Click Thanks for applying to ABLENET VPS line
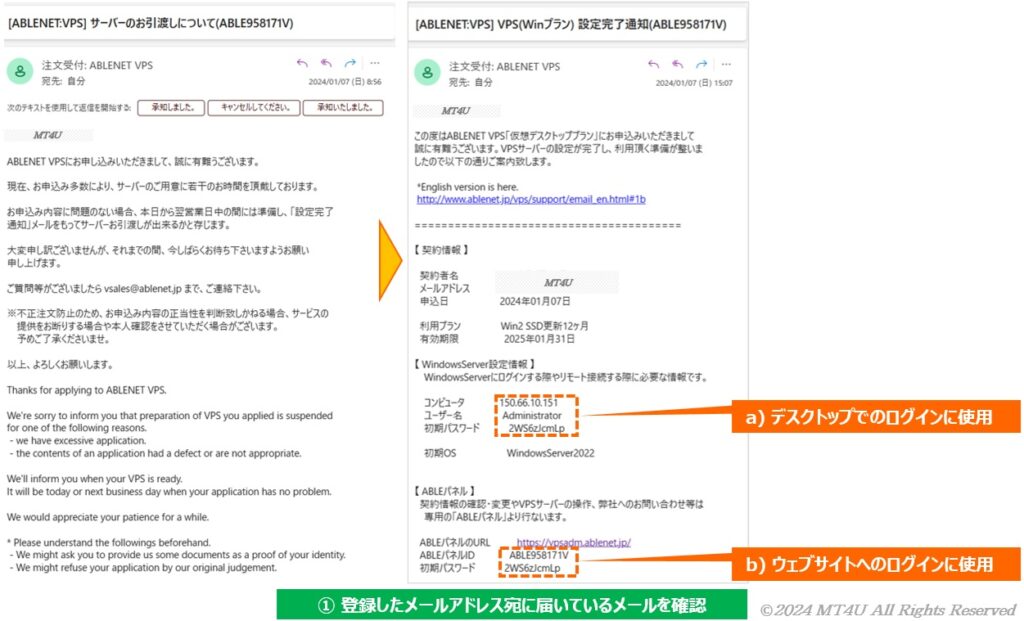 tap(87, 390)
